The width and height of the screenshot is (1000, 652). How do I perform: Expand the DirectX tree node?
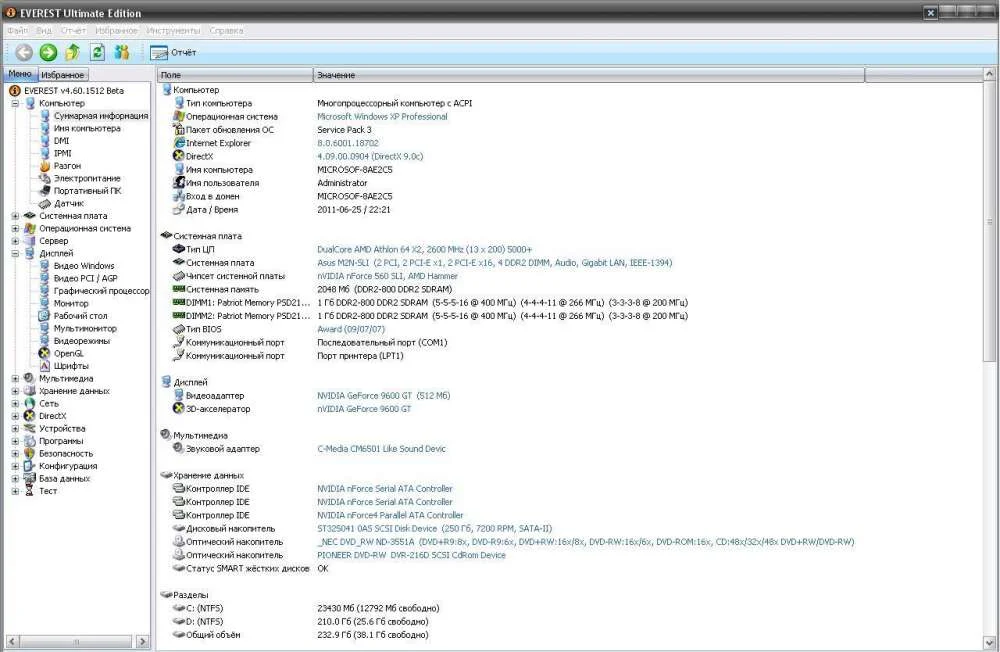[15, 416]
